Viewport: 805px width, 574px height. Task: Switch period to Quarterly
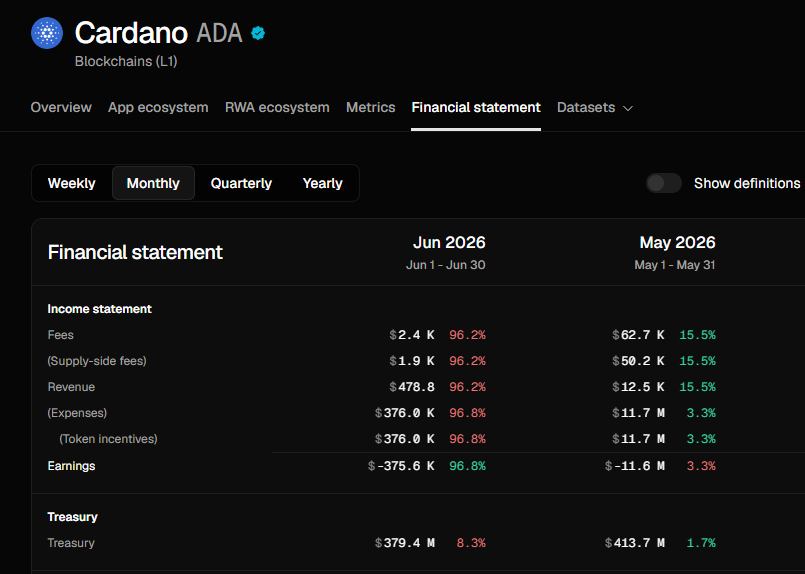tap(241, 183)
